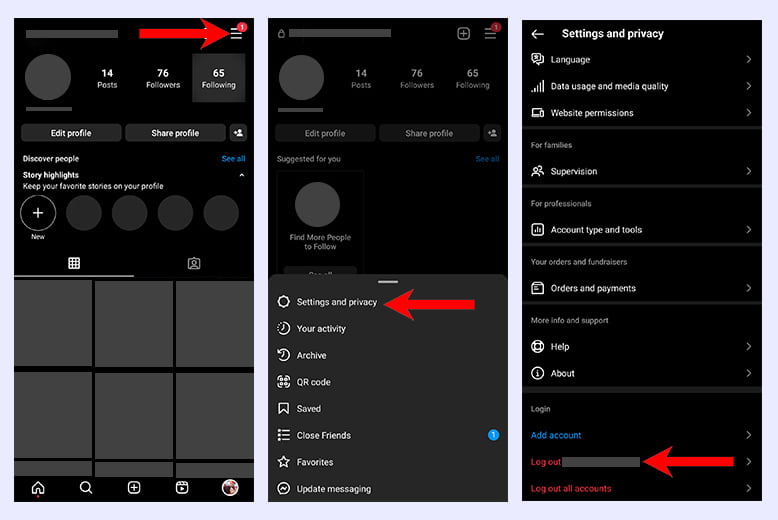Go back using the Settings arrow

tap(537, 34)
